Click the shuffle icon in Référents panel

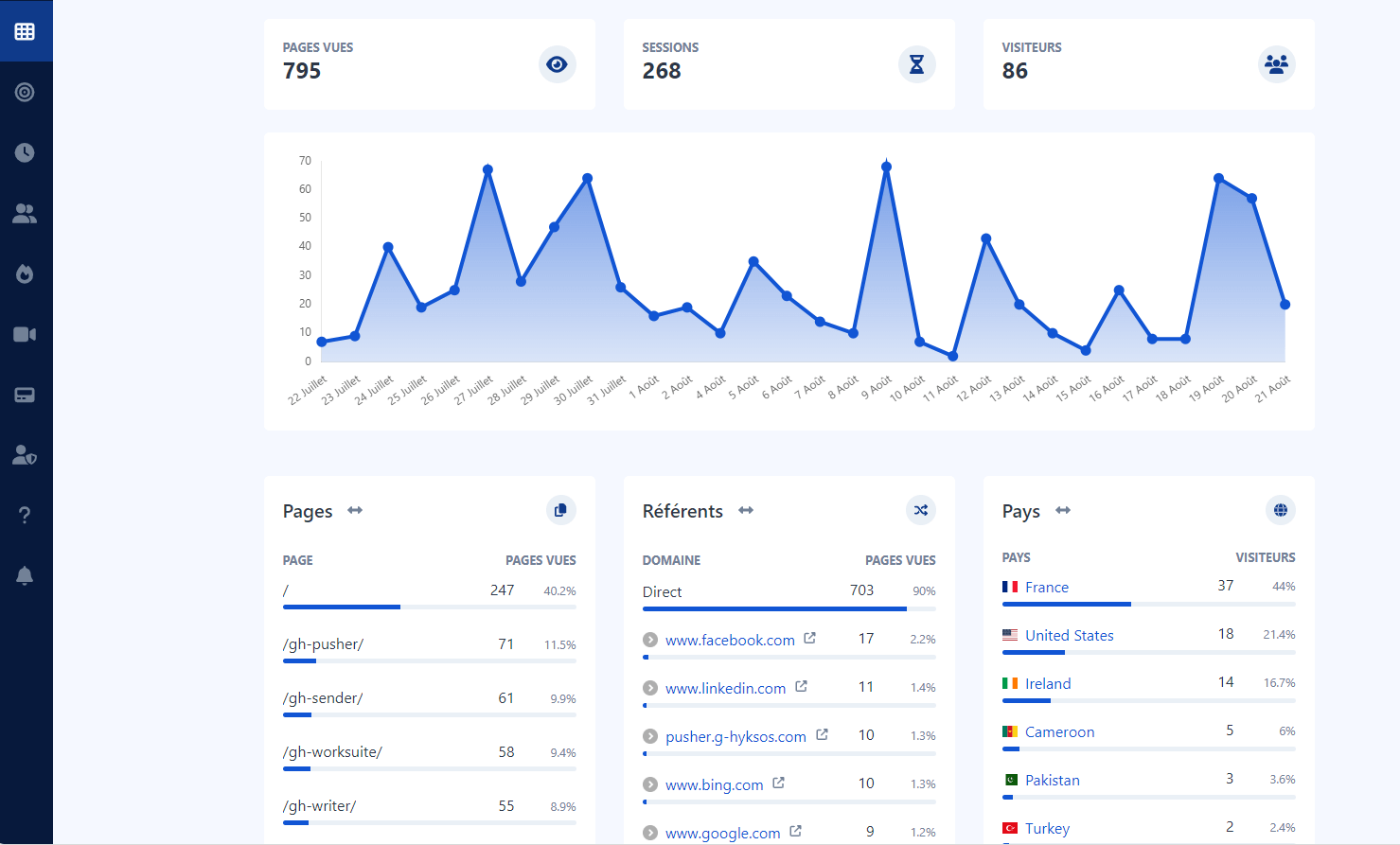pyautogui.click(x=921, y=510)
